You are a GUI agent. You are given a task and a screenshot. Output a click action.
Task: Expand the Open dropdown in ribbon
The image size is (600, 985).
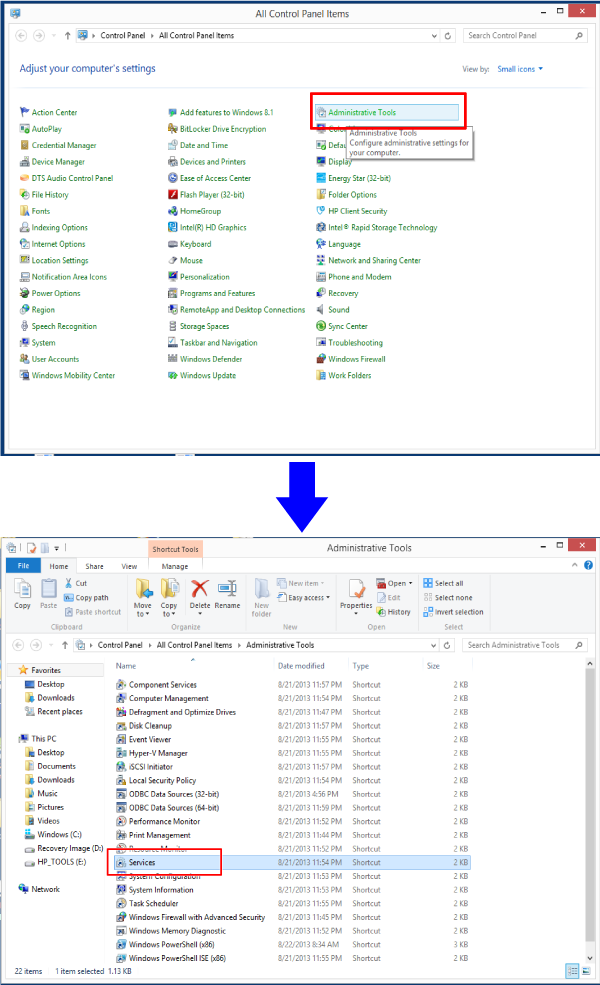(x=411, y=584)
